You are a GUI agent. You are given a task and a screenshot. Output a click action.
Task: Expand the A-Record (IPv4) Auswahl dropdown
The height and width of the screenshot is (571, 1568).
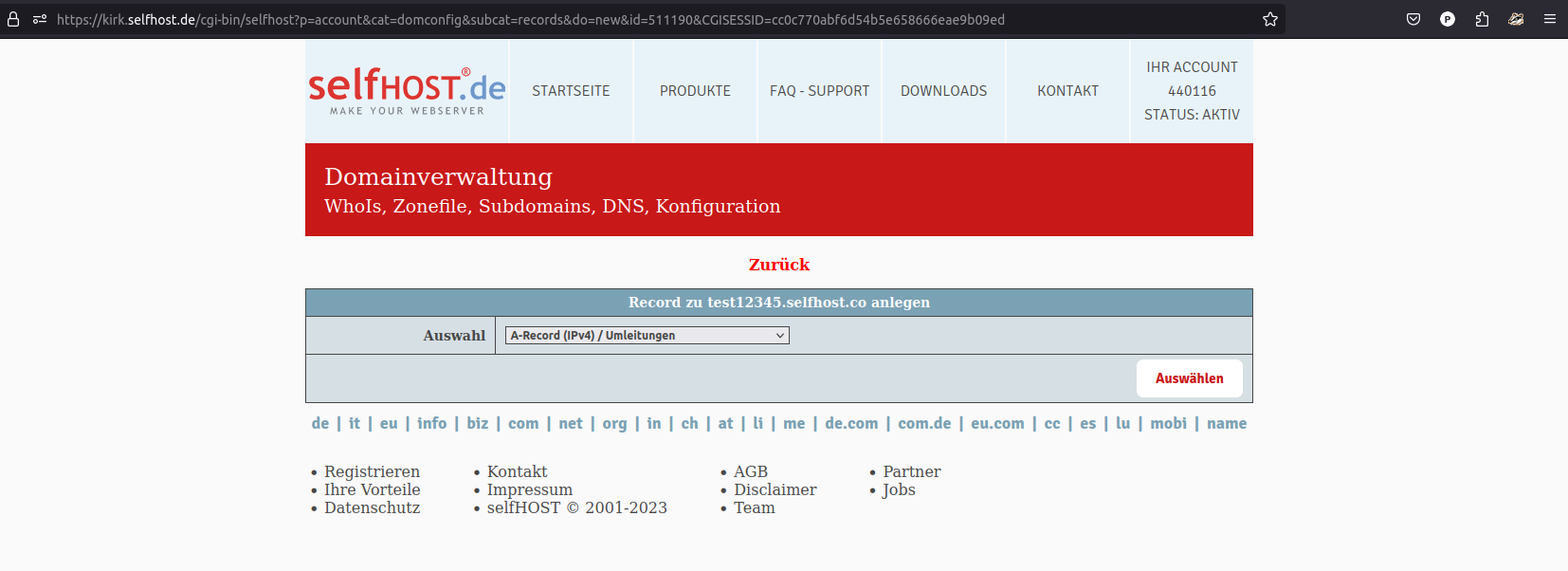(647, 336)
